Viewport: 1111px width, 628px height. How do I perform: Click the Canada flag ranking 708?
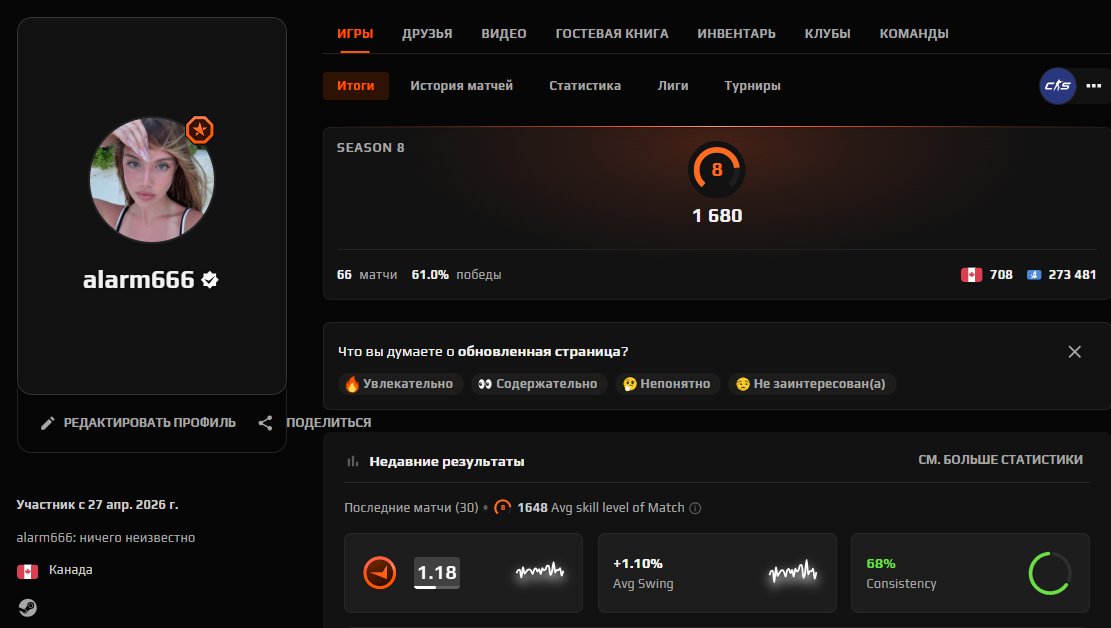tap(971, 274)
